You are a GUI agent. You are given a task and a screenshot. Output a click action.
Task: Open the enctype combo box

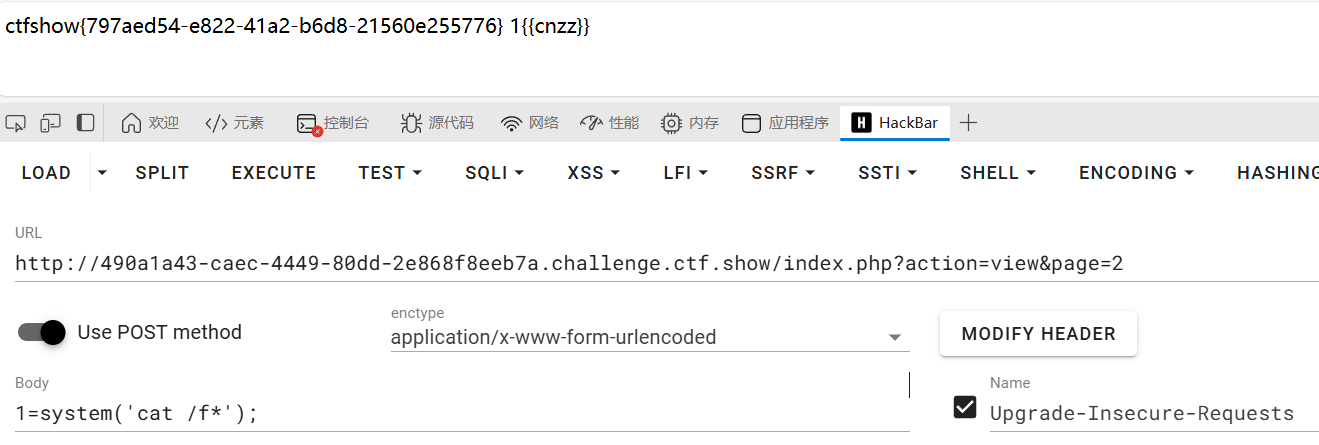tap(650, 337)
